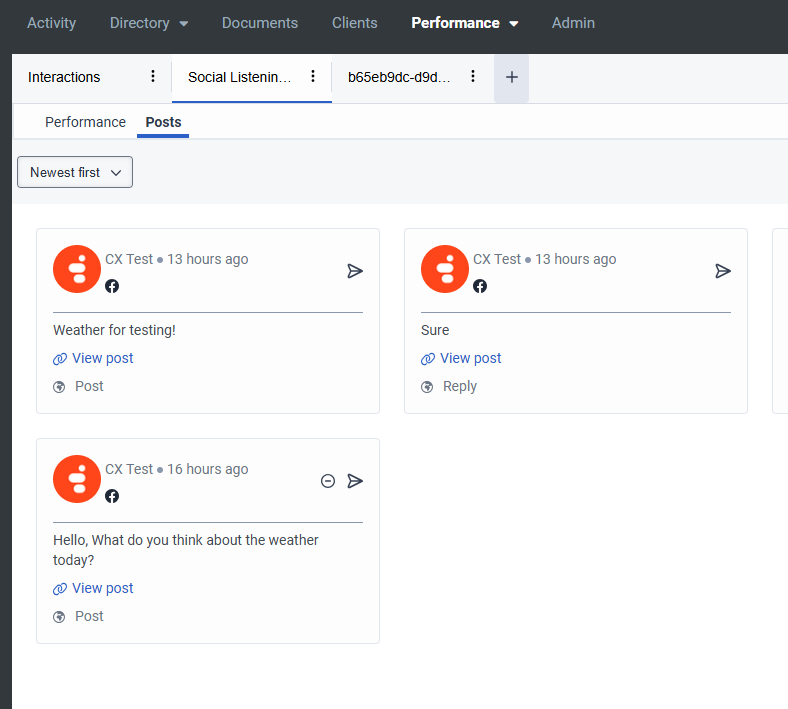This screenshot has width=788, height=709.
Task: Open the Admin menu item
Action: pyautogui.click(x=573, y=23)
